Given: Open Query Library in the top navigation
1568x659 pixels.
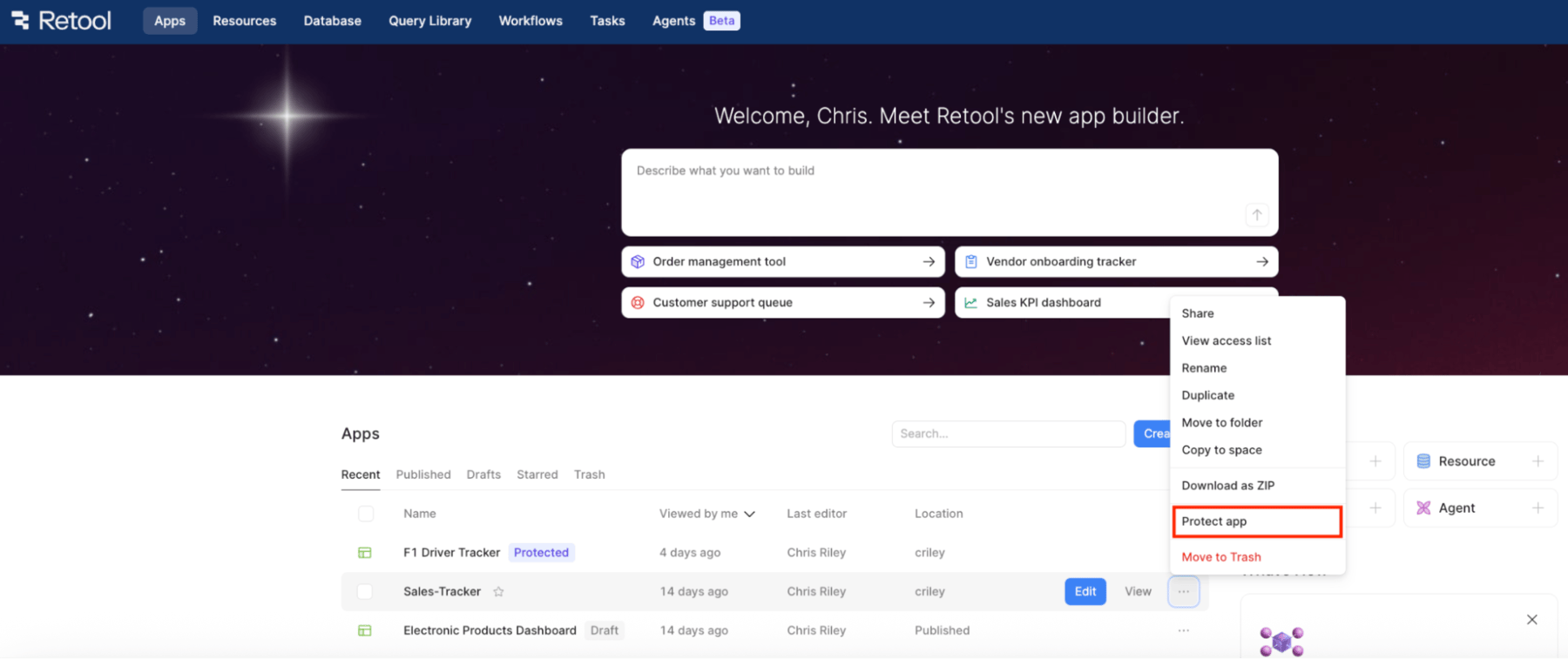Looking at the screenshot, I should coord(429,21).
